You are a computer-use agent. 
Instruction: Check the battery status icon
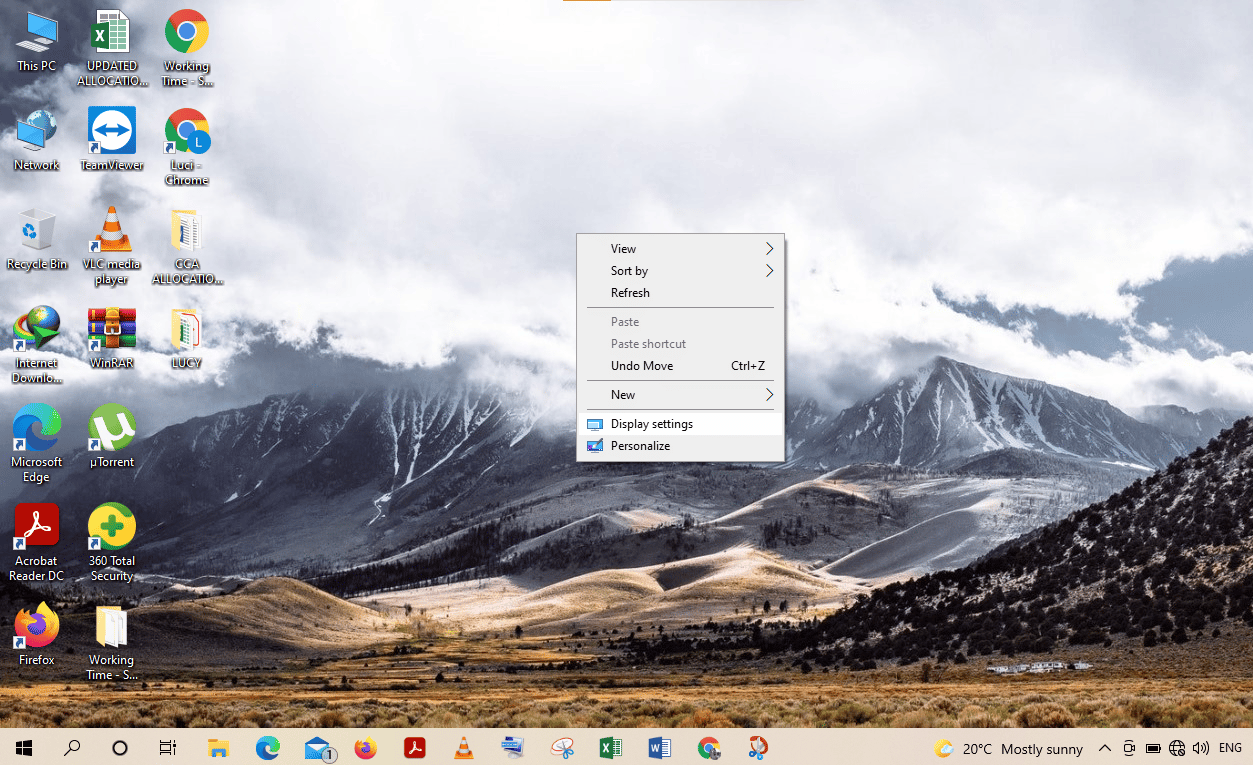(1153, 748)
